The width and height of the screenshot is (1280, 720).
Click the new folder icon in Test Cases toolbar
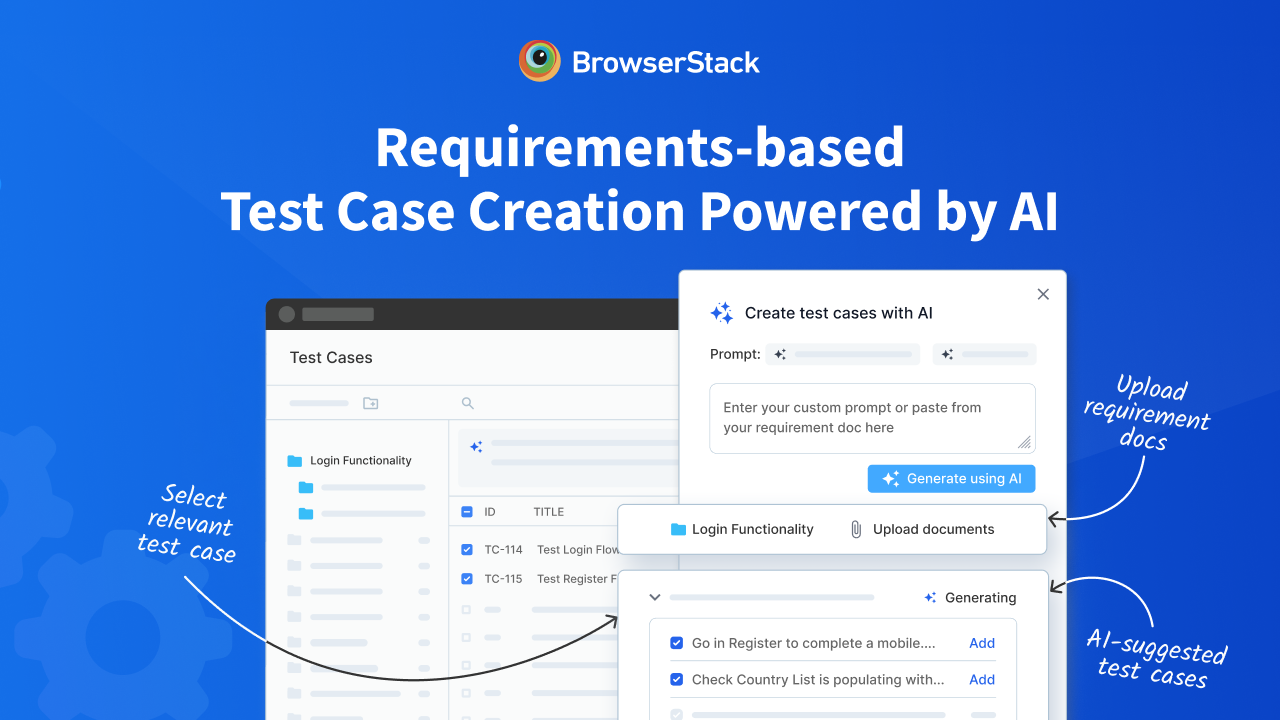[x=370, y=403]
